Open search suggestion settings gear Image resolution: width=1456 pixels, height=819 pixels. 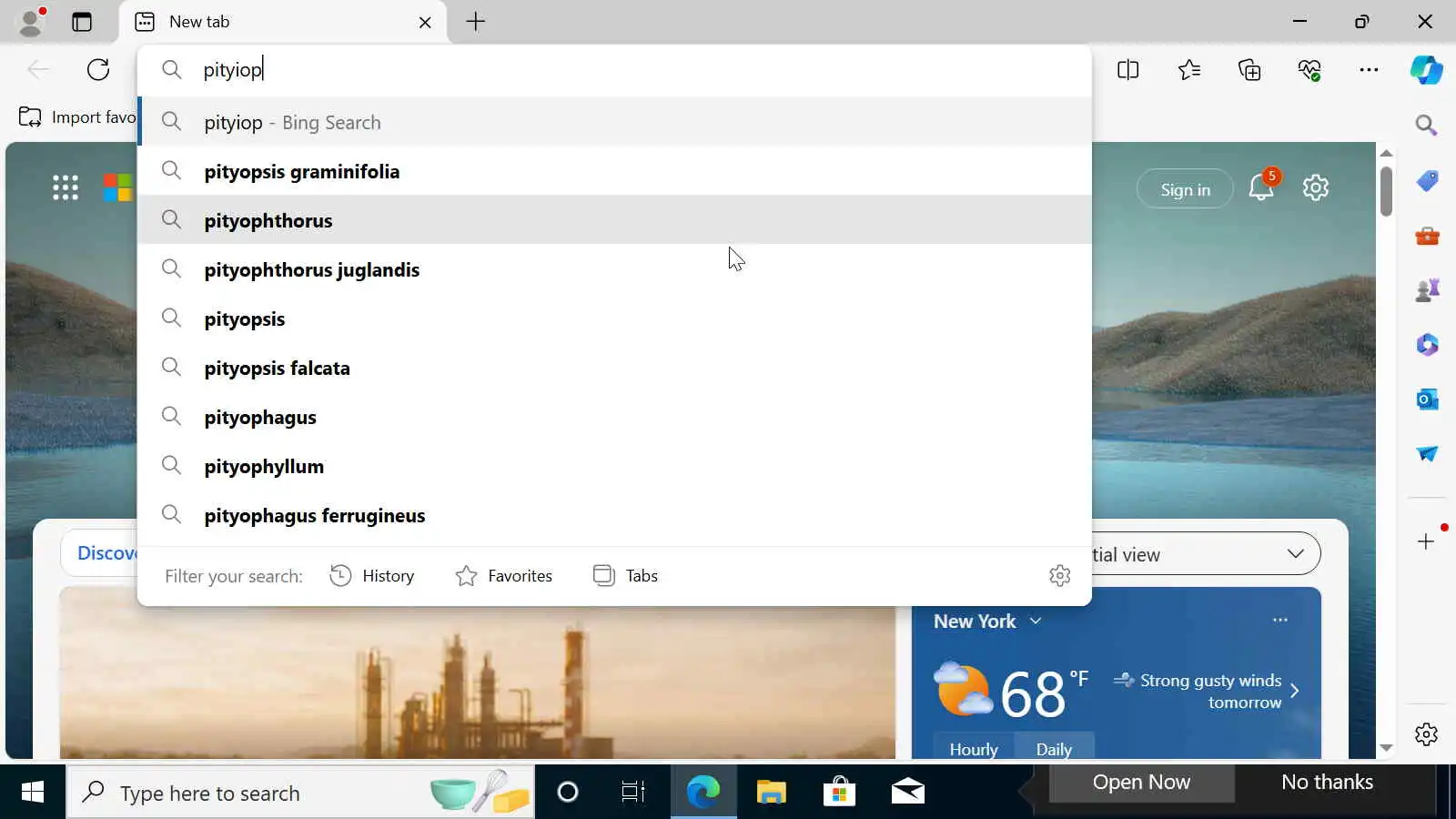coord(1059,575)
